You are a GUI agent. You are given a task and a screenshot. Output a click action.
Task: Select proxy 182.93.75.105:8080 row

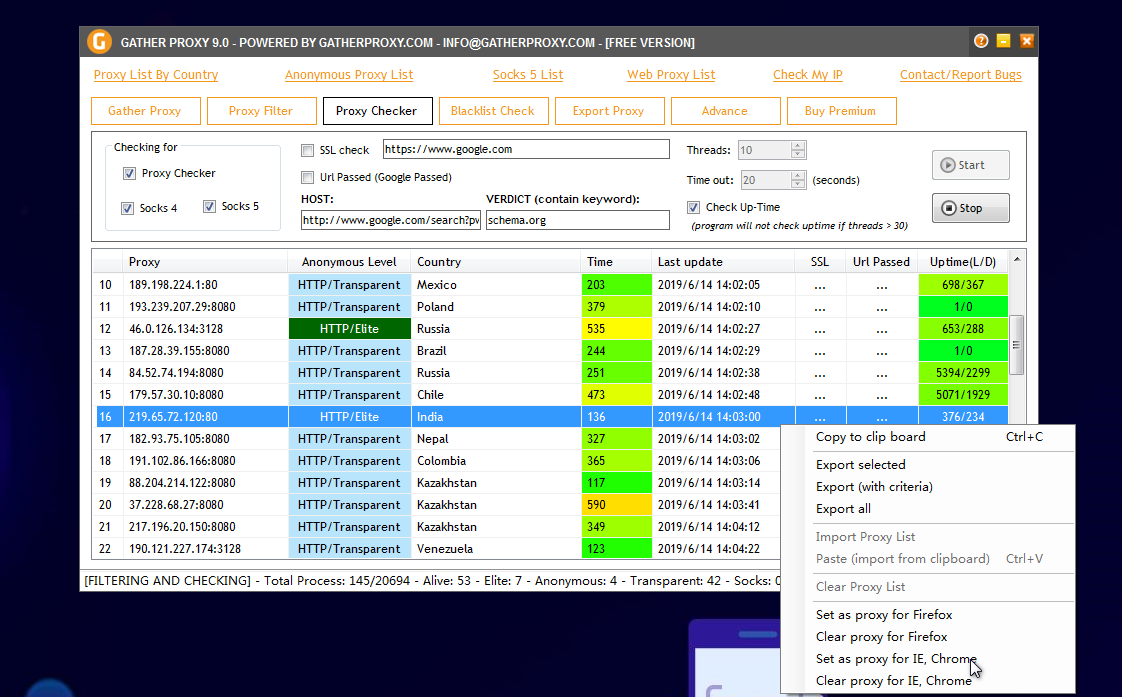click(438, 439)
